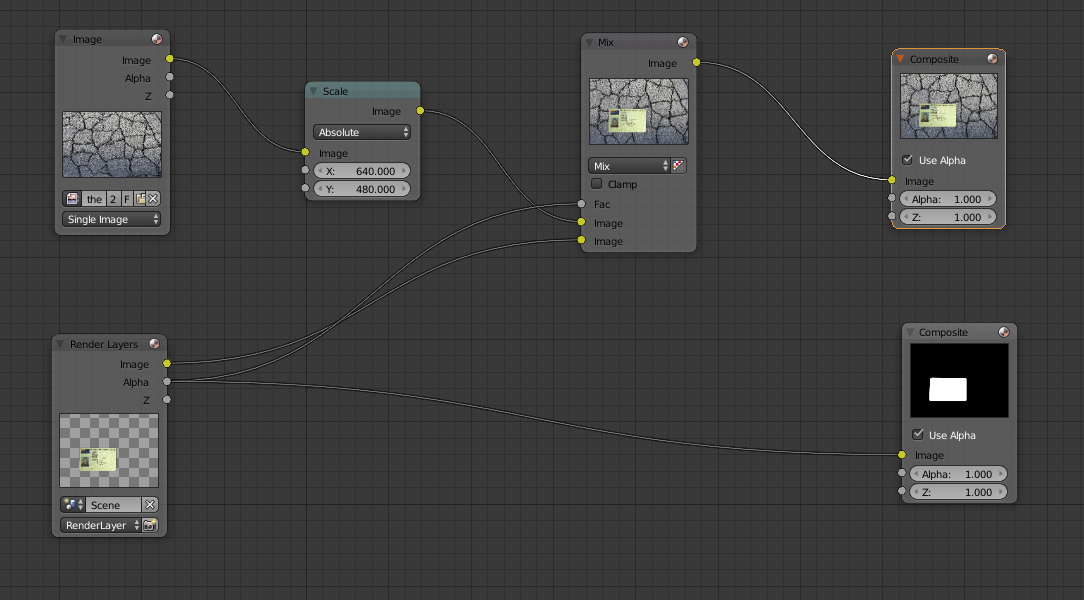Collapse the Render Layers node triangle
This screenshot has height=600, width=1084.
60,344
